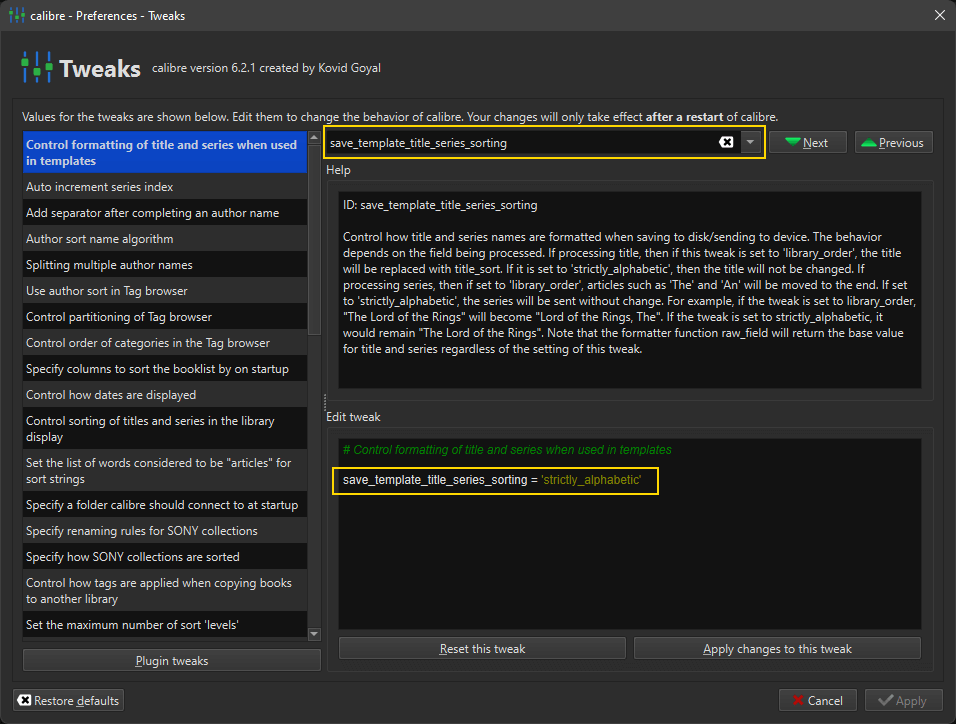The width and height of the screenshot is (956, 724).
Task: Cancel the tweaks dialog
Action: [x=818, y=700]
